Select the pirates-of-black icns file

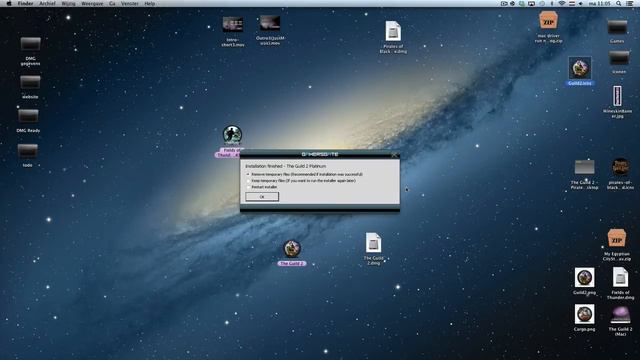tap(620, 167)
